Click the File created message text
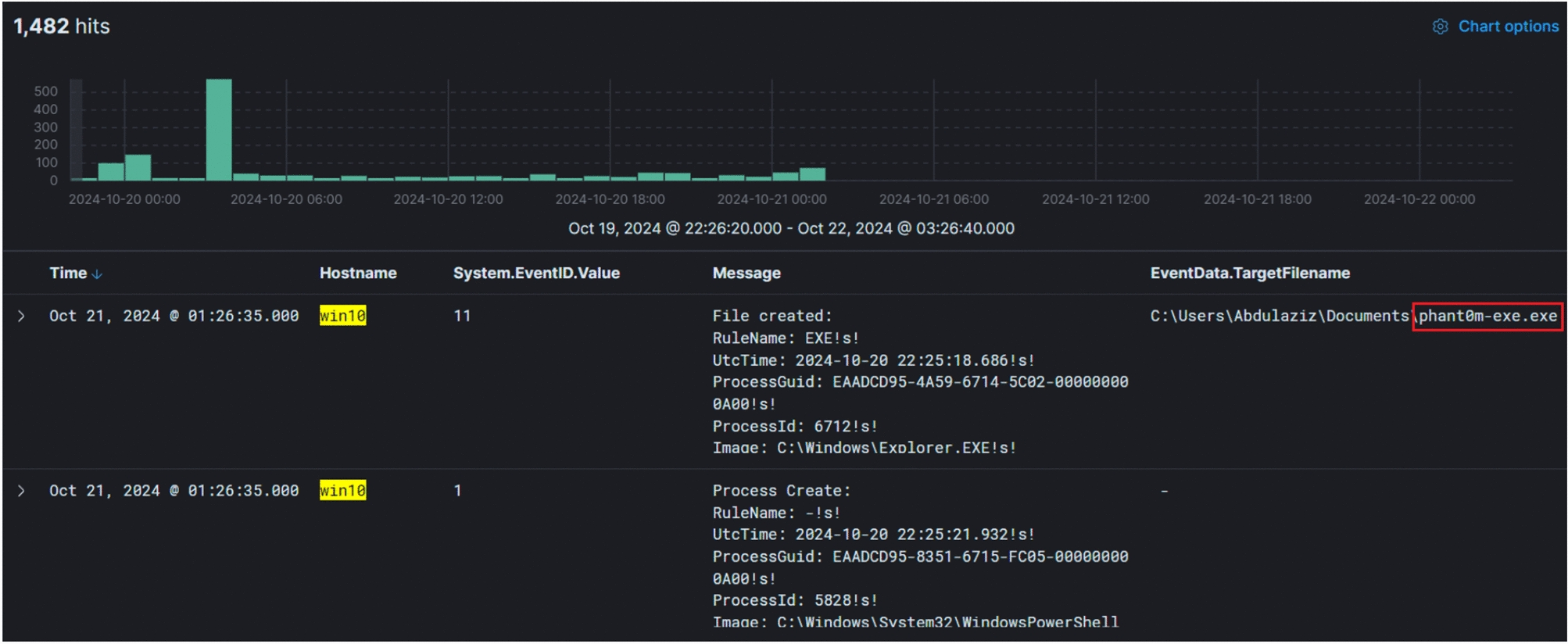The image size is (1568, 644). [x=771, y=317]
